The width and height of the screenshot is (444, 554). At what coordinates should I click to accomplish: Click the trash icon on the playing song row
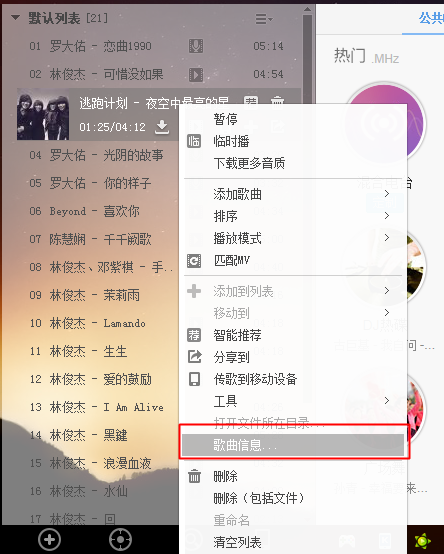[x=277, y=100]
